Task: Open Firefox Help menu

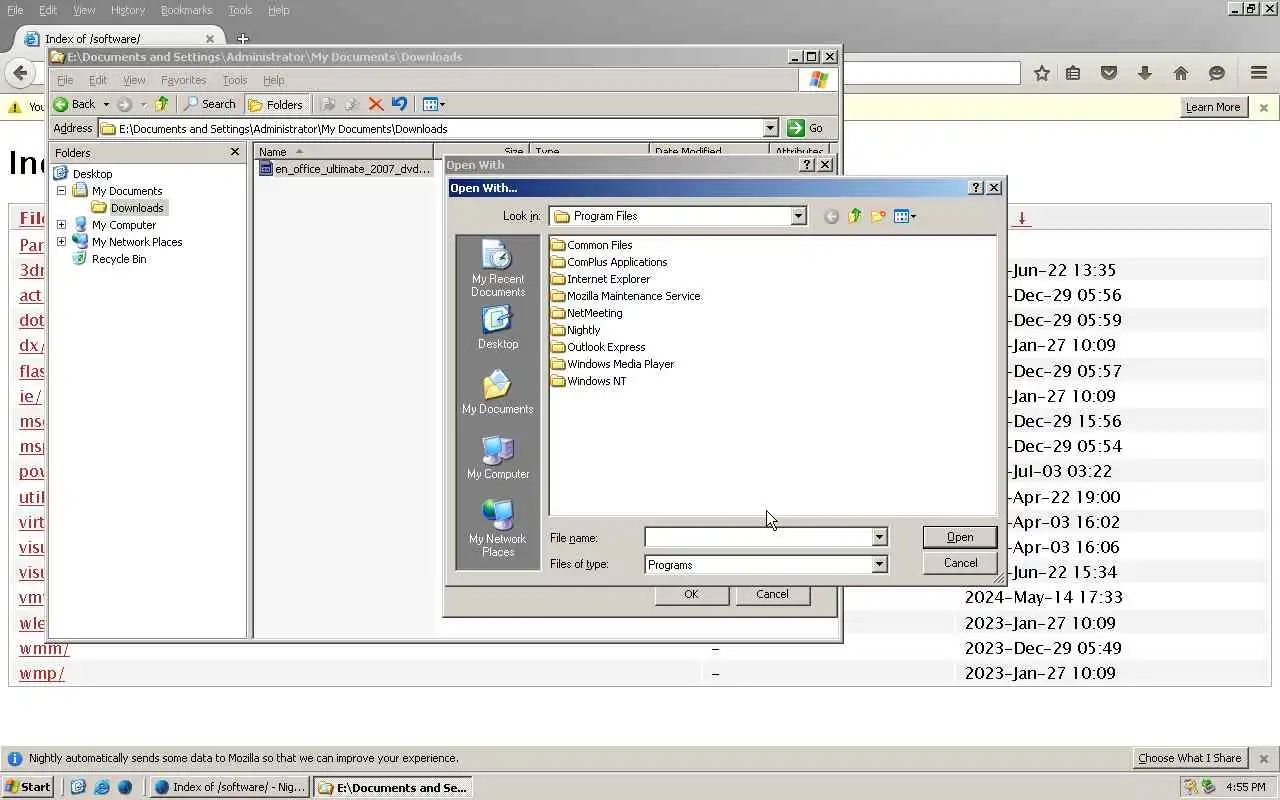Action: 279,10
